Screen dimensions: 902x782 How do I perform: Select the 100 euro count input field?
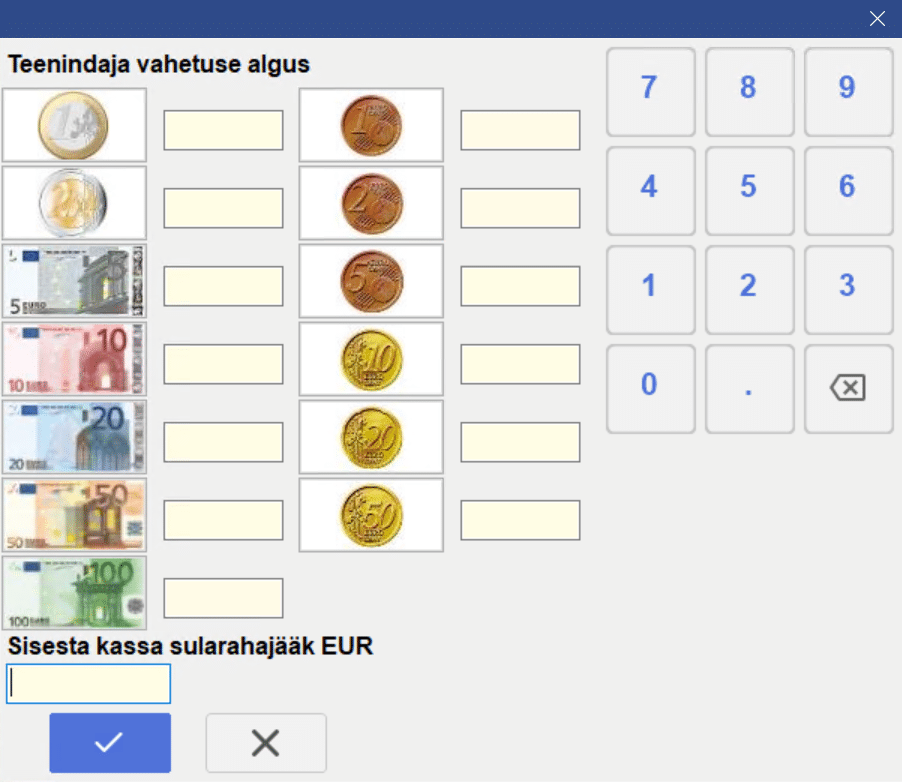click(223, 598)
